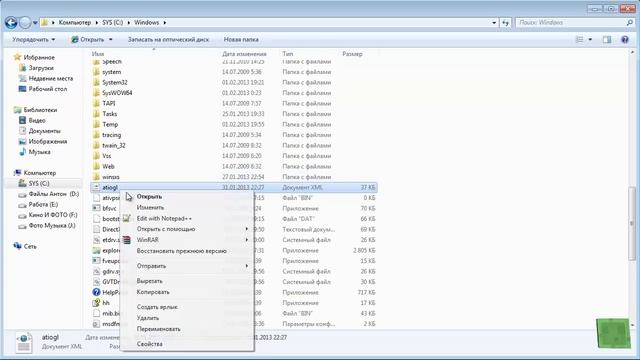Expand the Отправить submenu

[x=187, y=266]
